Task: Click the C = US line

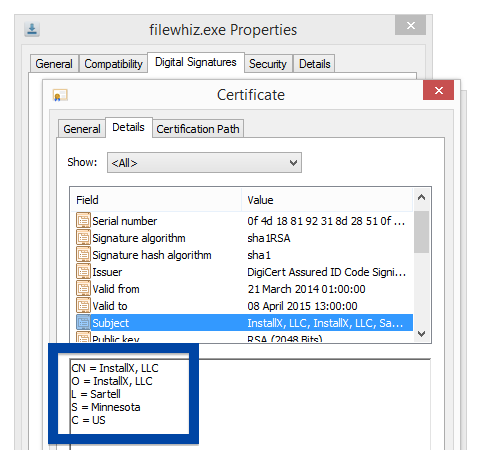Action: pyautogui.click(x=88, y=420)
